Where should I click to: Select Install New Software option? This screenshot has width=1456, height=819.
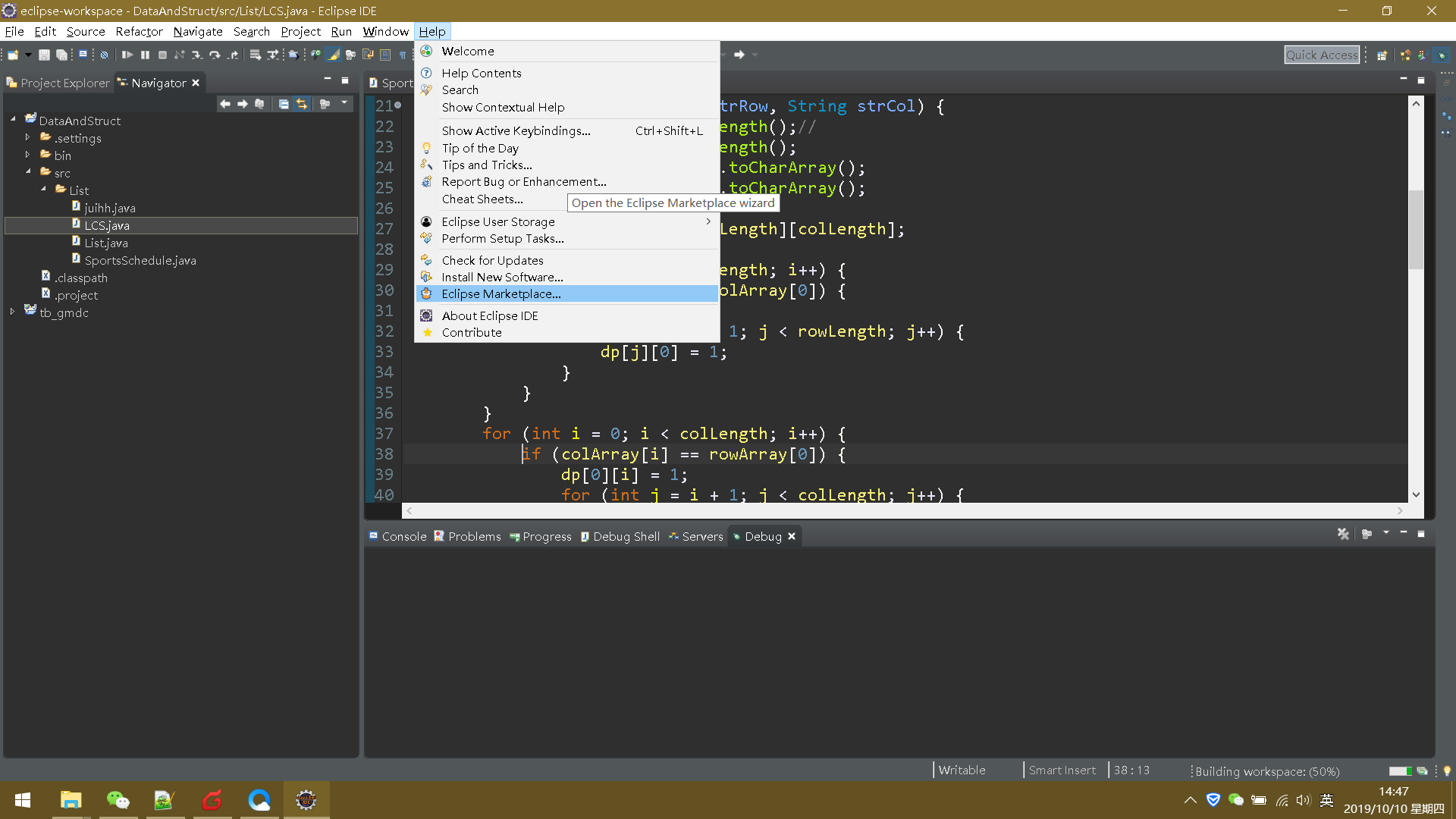click(x=502, y=277)
